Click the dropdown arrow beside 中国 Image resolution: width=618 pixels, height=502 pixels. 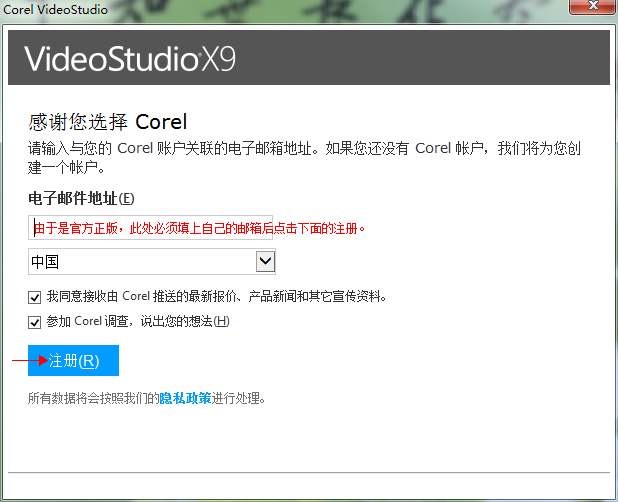click(265, 261)
